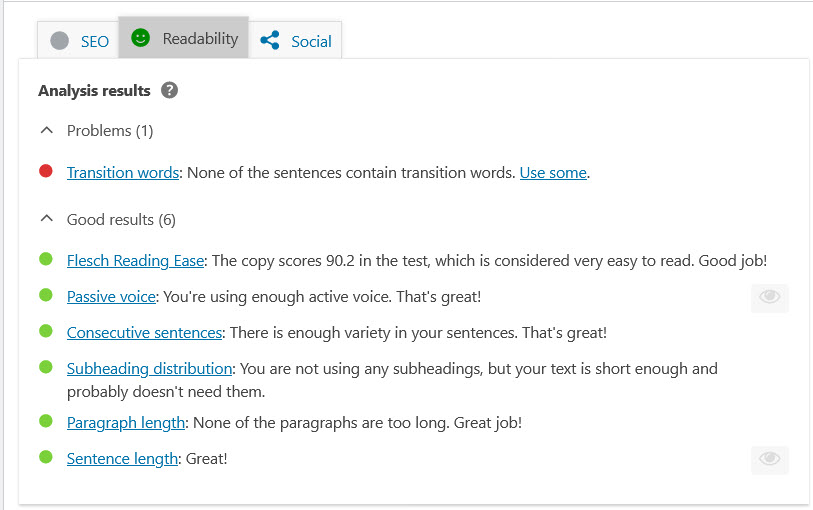This screenshot has width=813, height=510.
Task: Open the Transition words link
Action: click(x=122, y=172)
